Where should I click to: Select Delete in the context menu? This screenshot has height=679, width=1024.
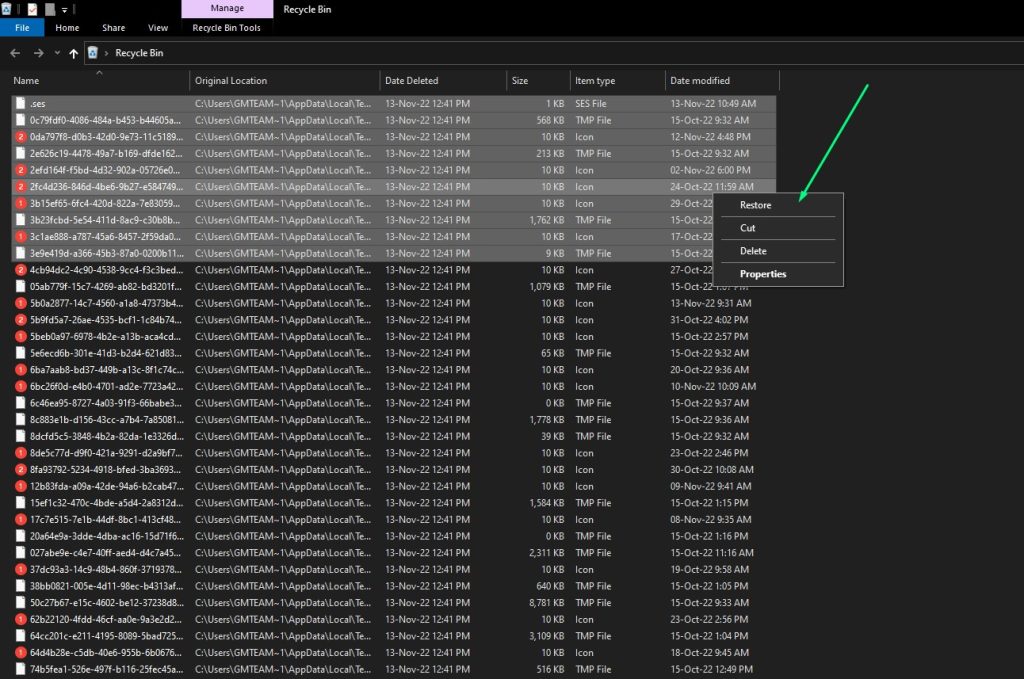pyautogui.click(x=753, y=251)
